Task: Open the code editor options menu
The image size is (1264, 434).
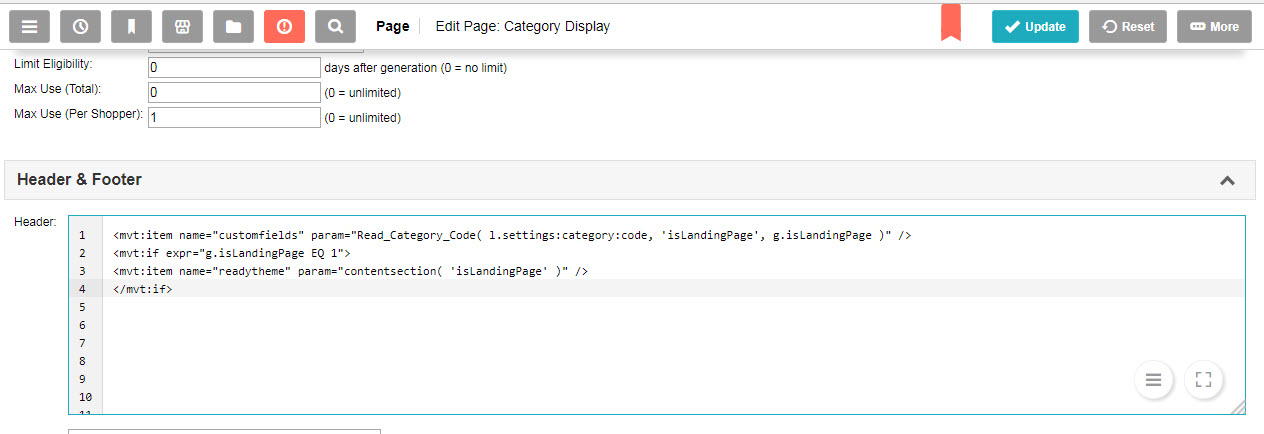Action: click(1153, 380)
